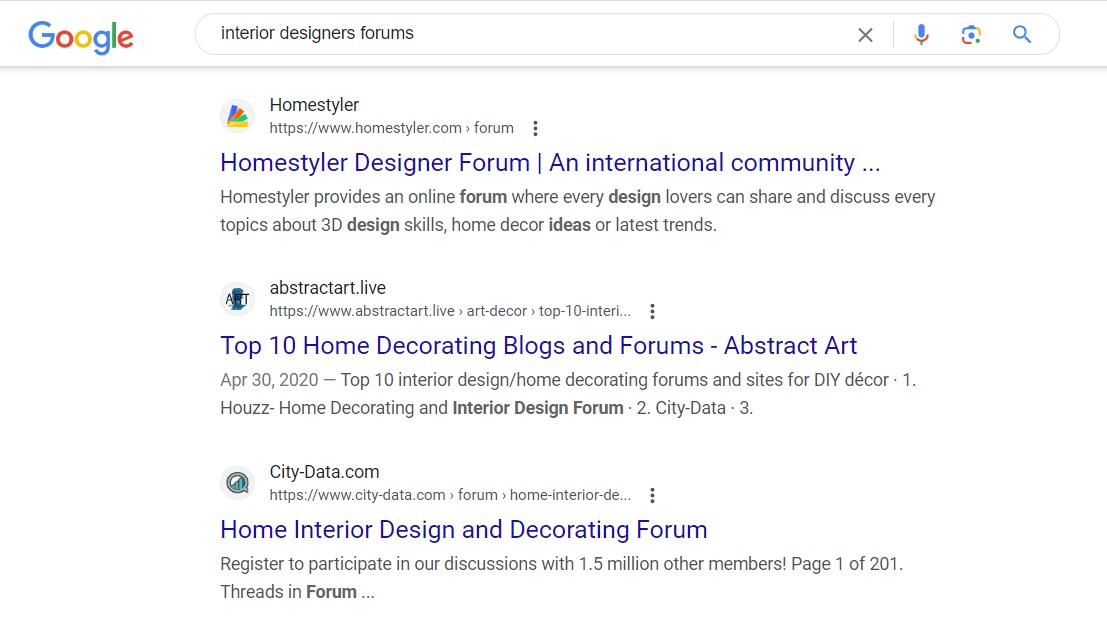Select the homestyler.com forum URL breadcrumb
Screen dimensions: 1107x622
392,128
